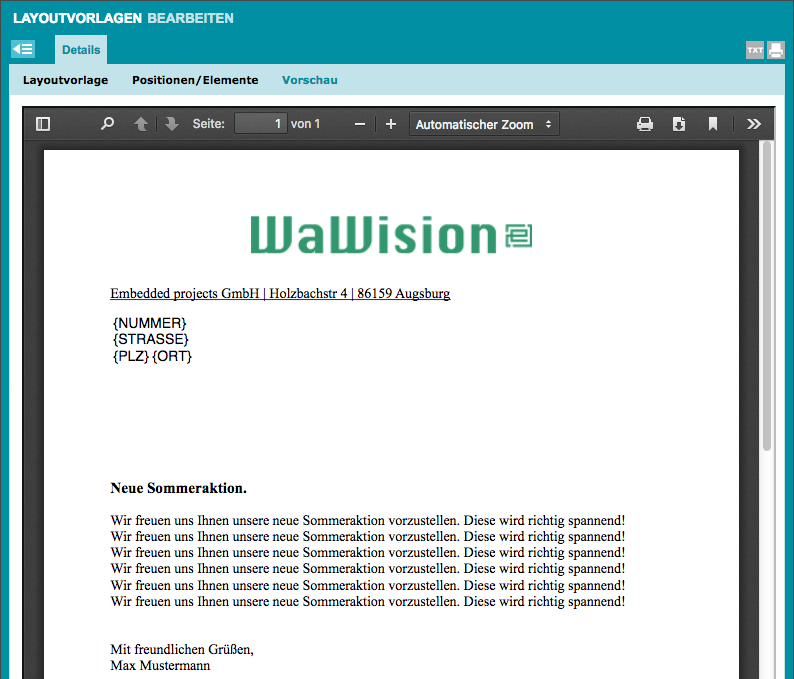Image resolution: width=794 pixels, height=679 pixels.
Task: Click the TXT export icon
Action: click(755, 50)
